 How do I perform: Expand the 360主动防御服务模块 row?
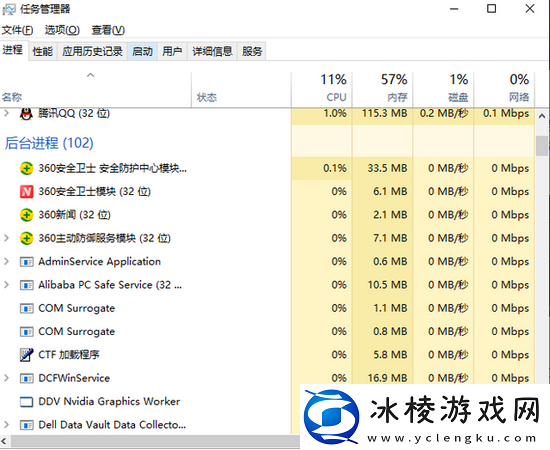click(6, 238)
